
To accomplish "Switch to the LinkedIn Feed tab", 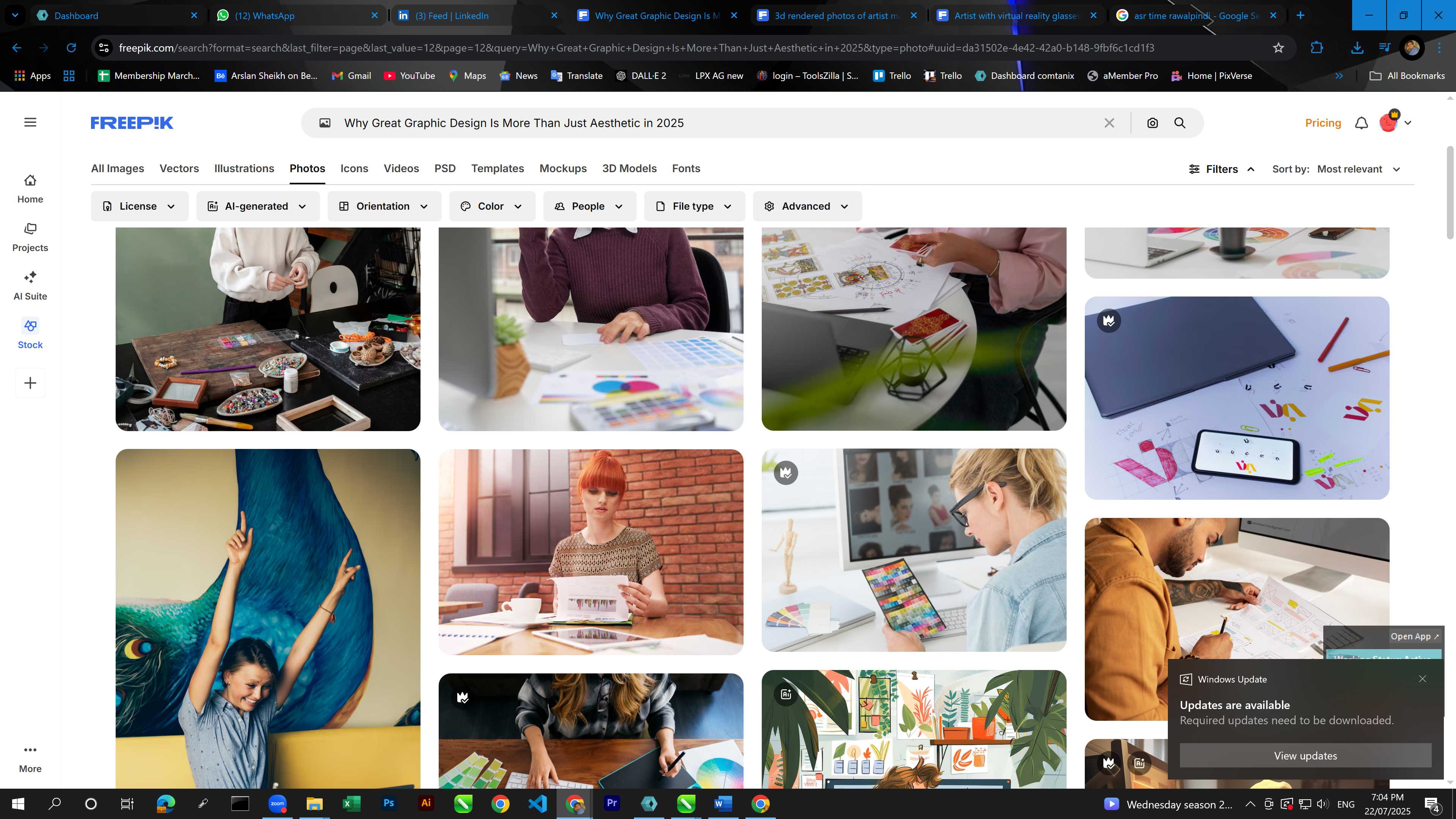I will (478, 15).
